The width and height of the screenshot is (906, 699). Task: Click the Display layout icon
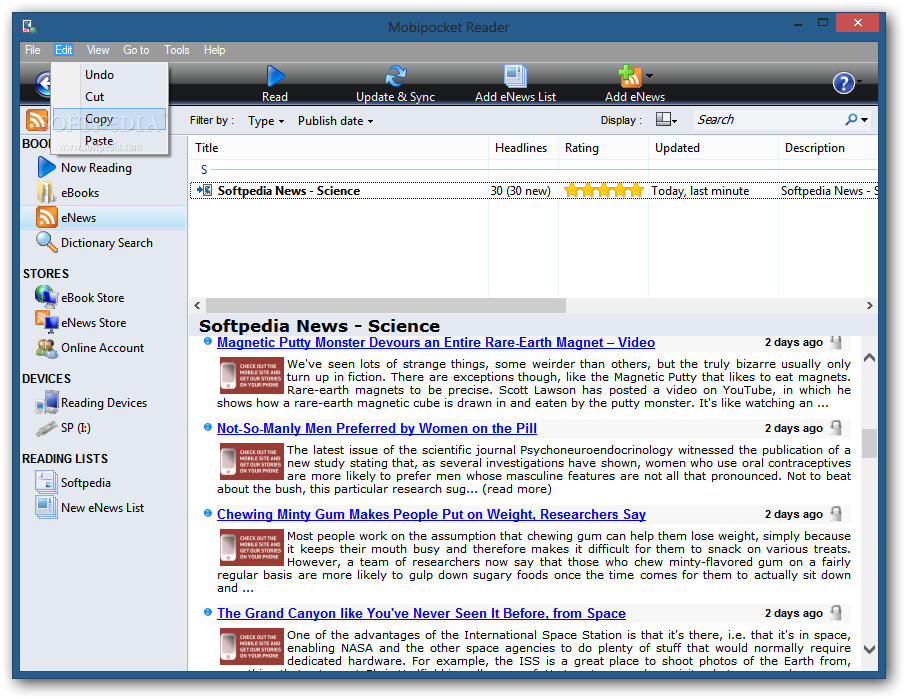pos(663,120)
